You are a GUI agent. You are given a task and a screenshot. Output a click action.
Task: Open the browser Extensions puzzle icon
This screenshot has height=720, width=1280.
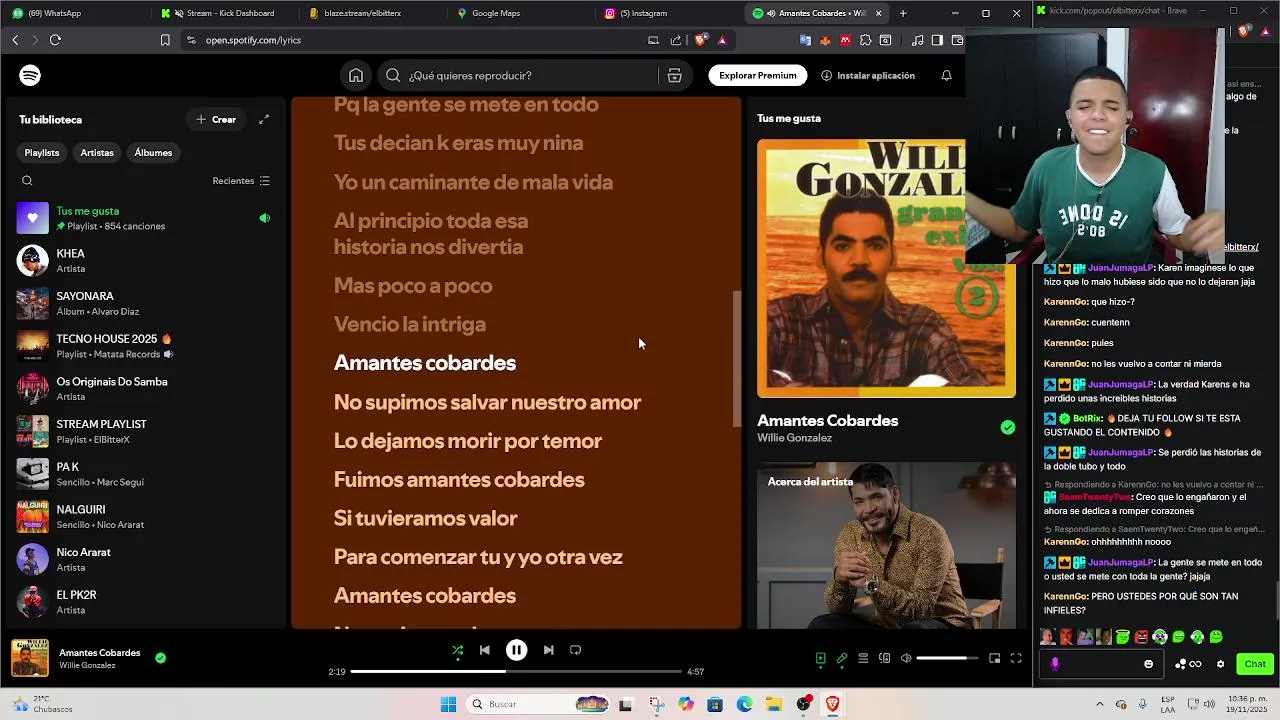866,40
